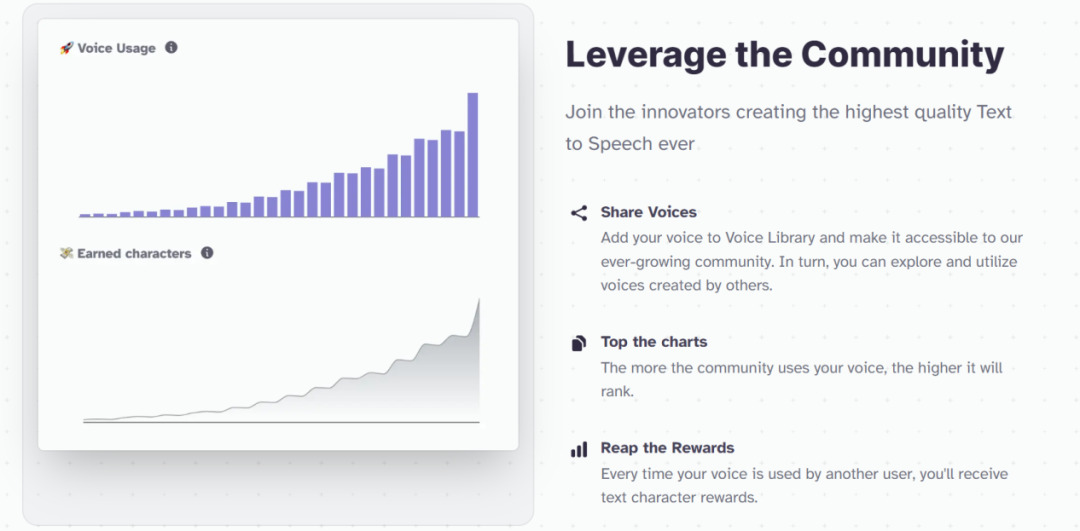Screen dimensions: 1080x531
Task: Click the info icon beside Voice Usage
Action: [172, 48]
